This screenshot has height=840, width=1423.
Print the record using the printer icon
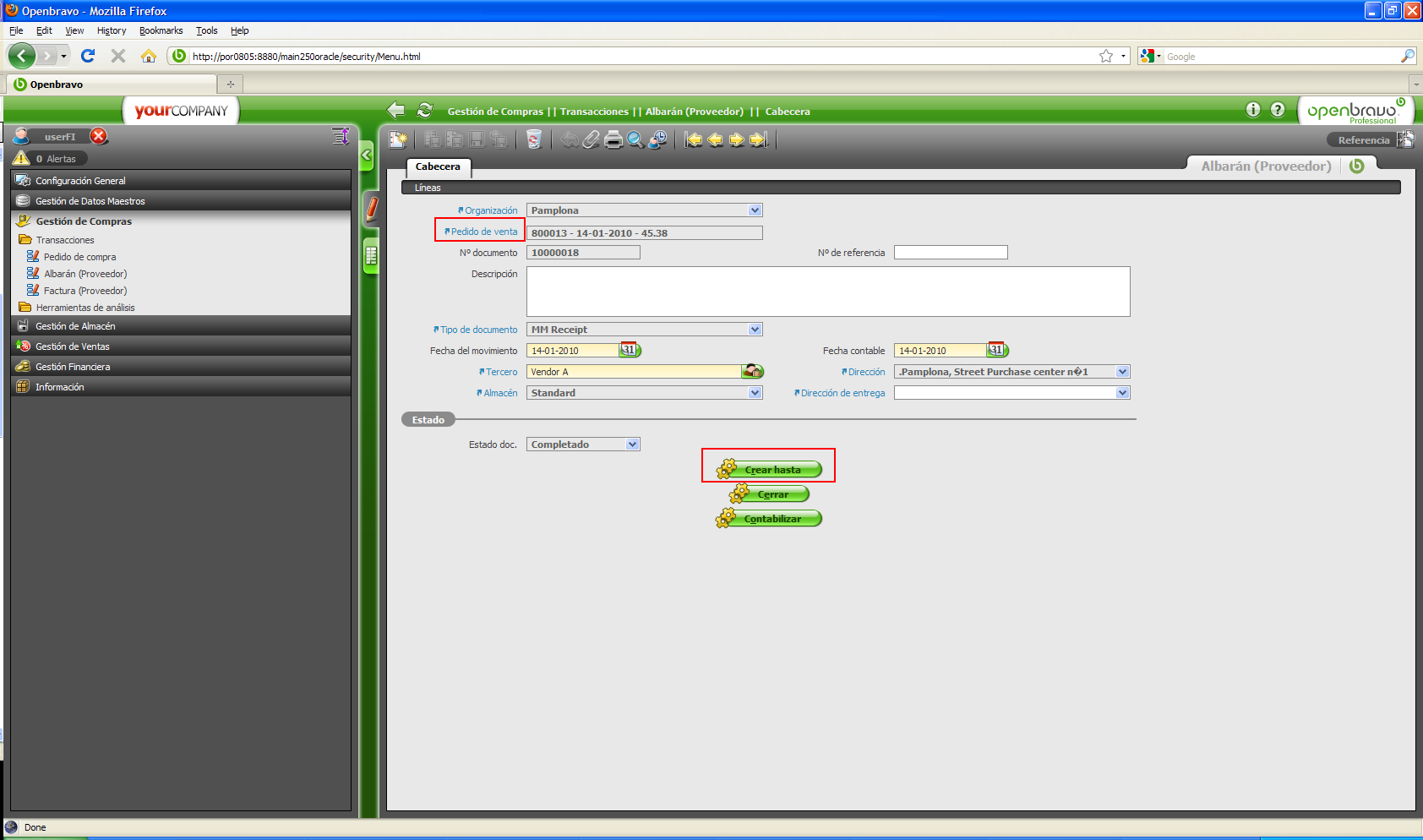coord(613,139)
